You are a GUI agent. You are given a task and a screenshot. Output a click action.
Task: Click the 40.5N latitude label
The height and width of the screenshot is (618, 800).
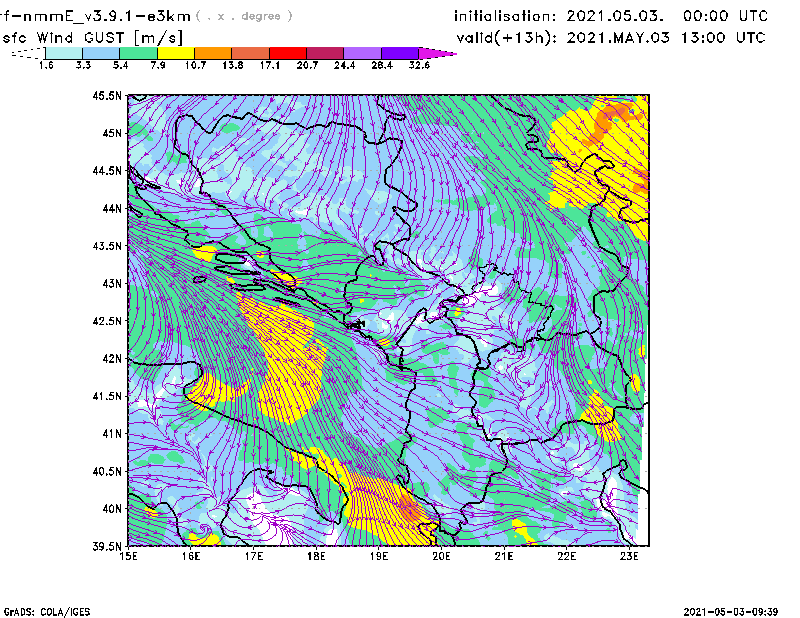(107, 471)
